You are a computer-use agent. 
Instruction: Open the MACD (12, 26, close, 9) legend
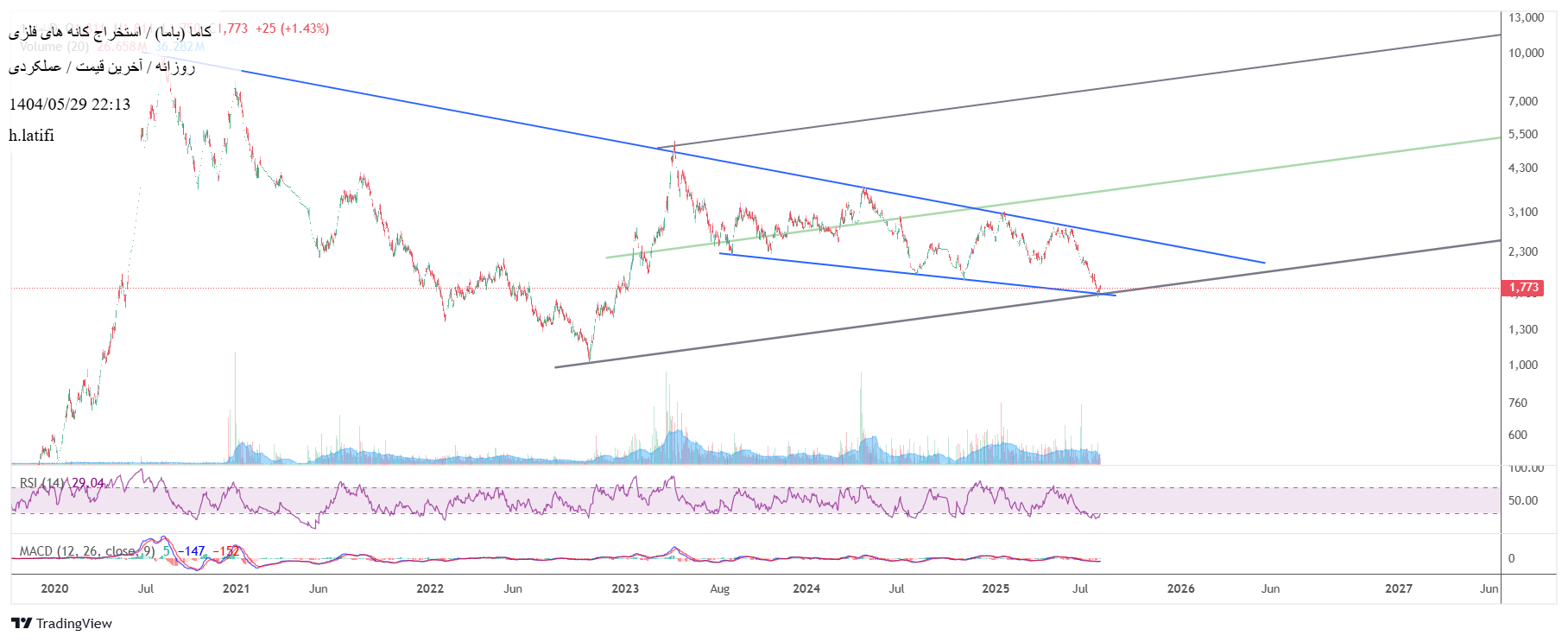(87, 550)
